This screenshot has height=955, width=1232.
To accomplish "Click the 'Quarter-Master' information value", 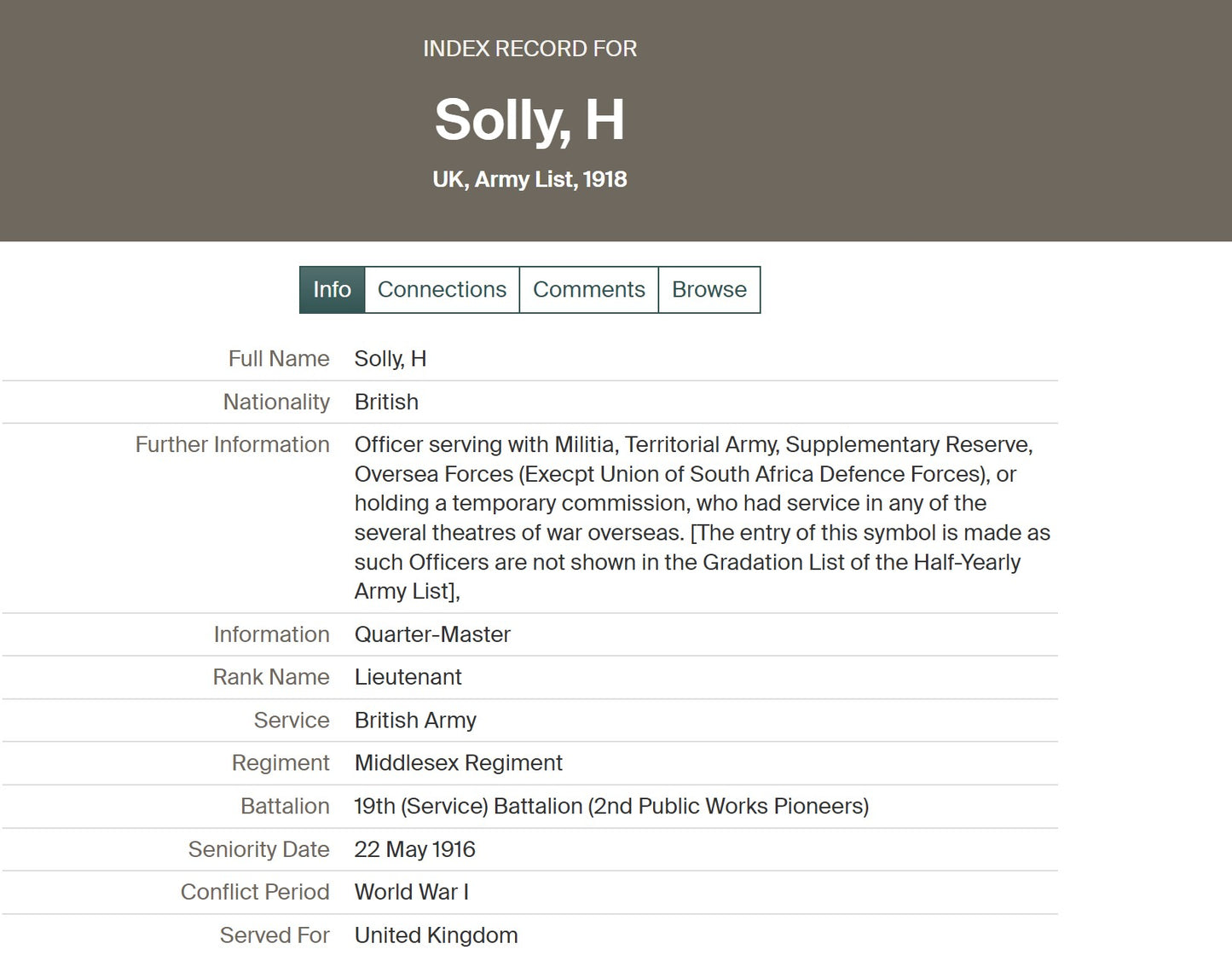I will pyautogui.click(x=432, y=634).
